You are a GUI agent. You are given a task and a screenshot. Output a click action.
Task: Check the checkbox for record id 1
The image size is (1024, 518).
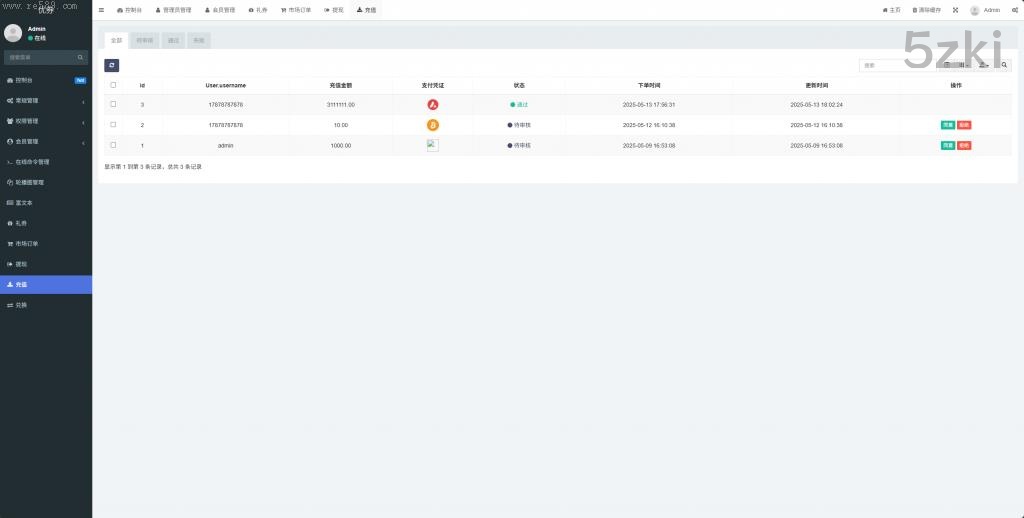point(113,145)
